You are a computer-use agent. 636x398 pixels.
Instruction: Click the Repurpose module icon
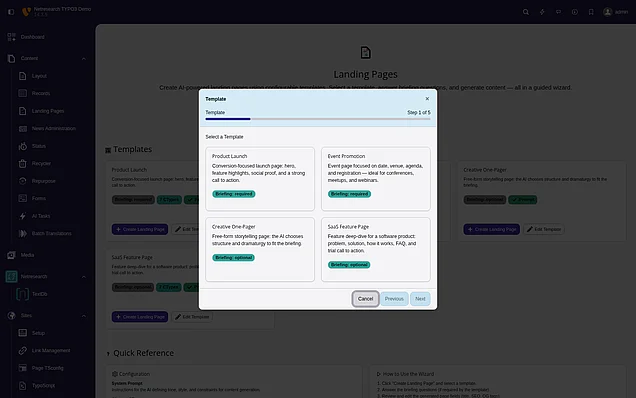(x=23, y=181)
